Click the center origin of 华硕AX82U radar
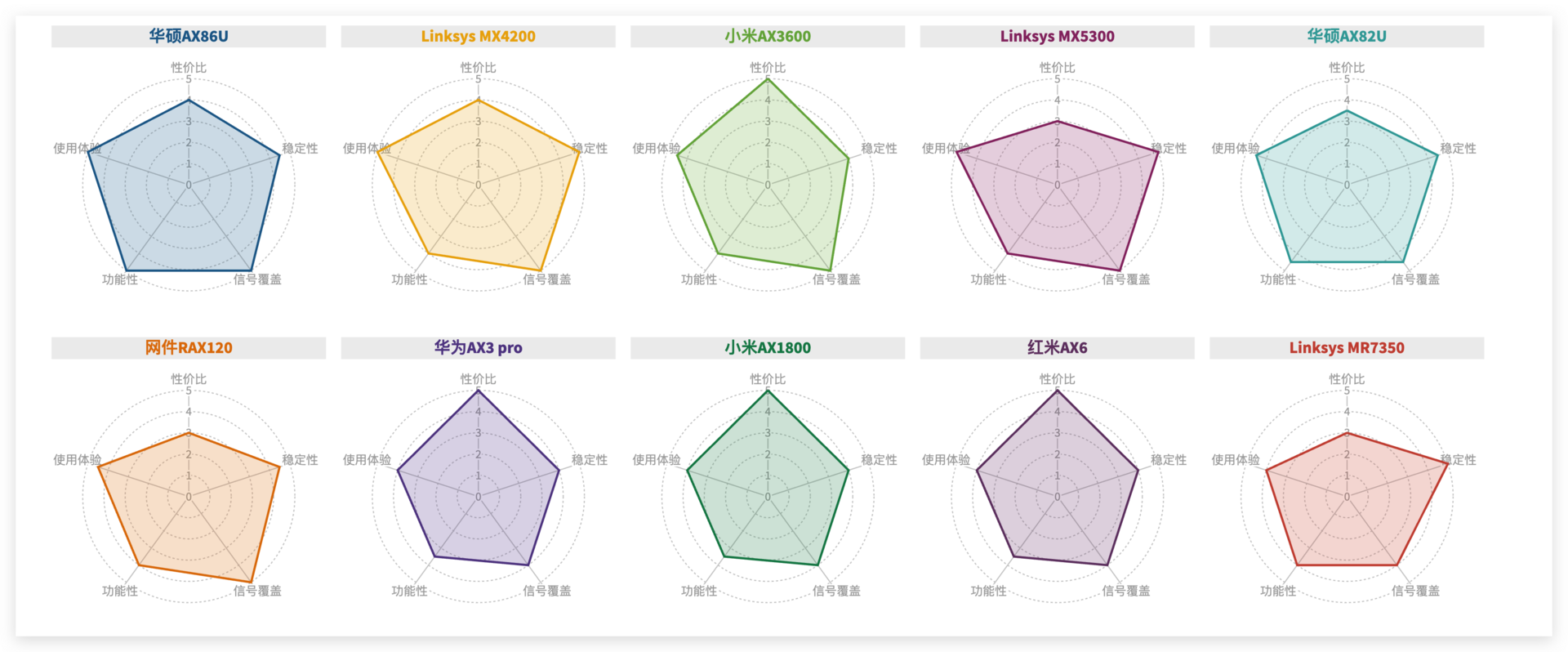 coord(1347,185)
